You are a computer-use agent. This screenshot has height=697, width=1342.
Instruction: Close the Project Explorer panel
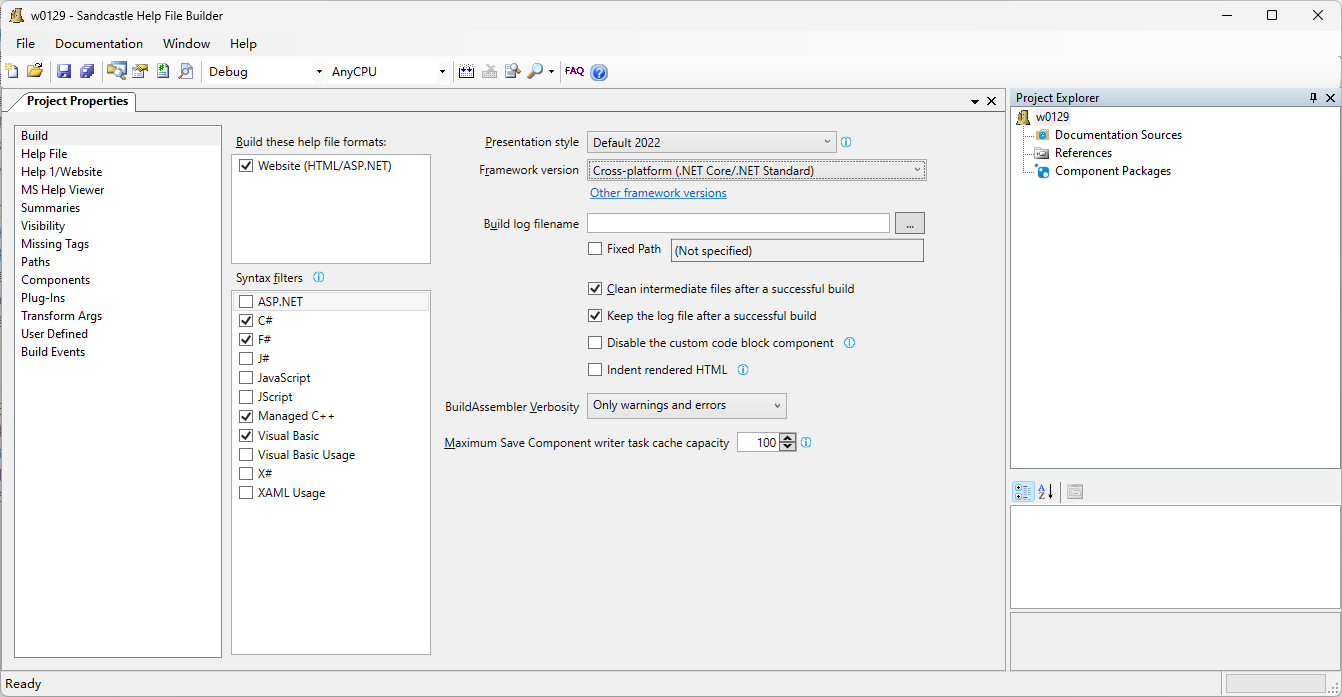(x=1331, y=98)
